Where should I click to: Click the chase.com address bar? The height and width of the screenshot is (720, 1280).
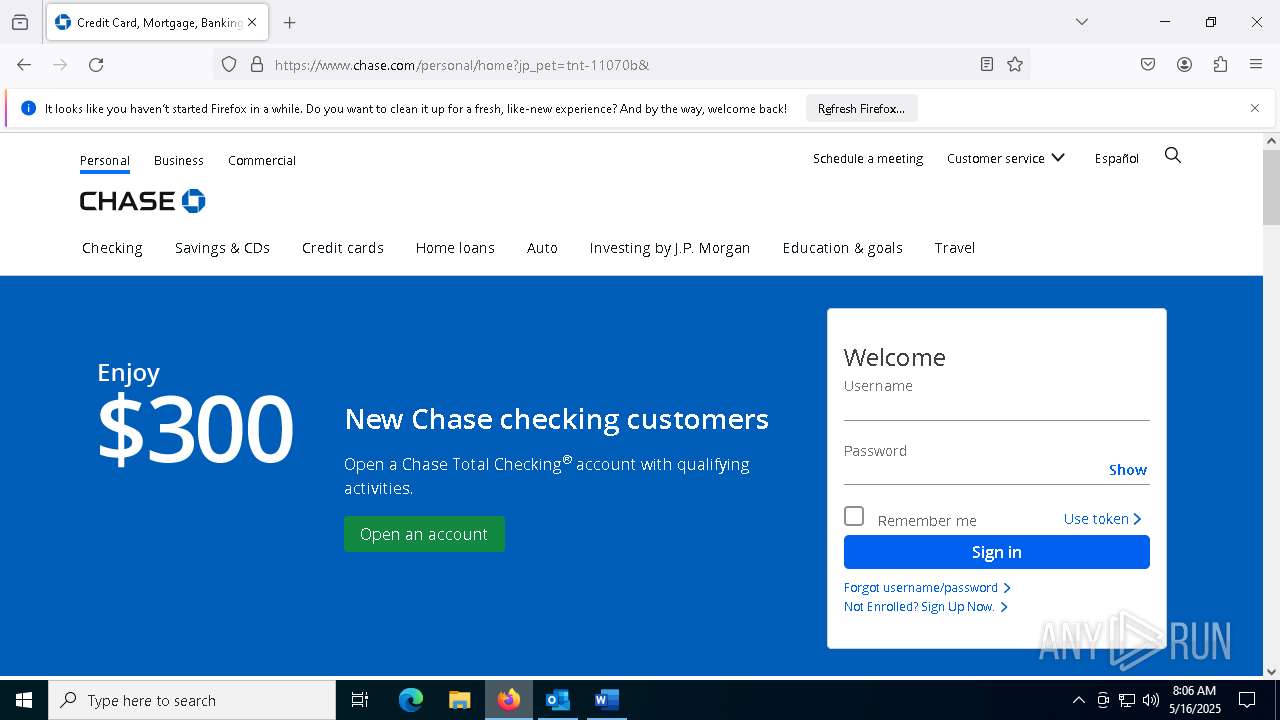tap(620, 65)
